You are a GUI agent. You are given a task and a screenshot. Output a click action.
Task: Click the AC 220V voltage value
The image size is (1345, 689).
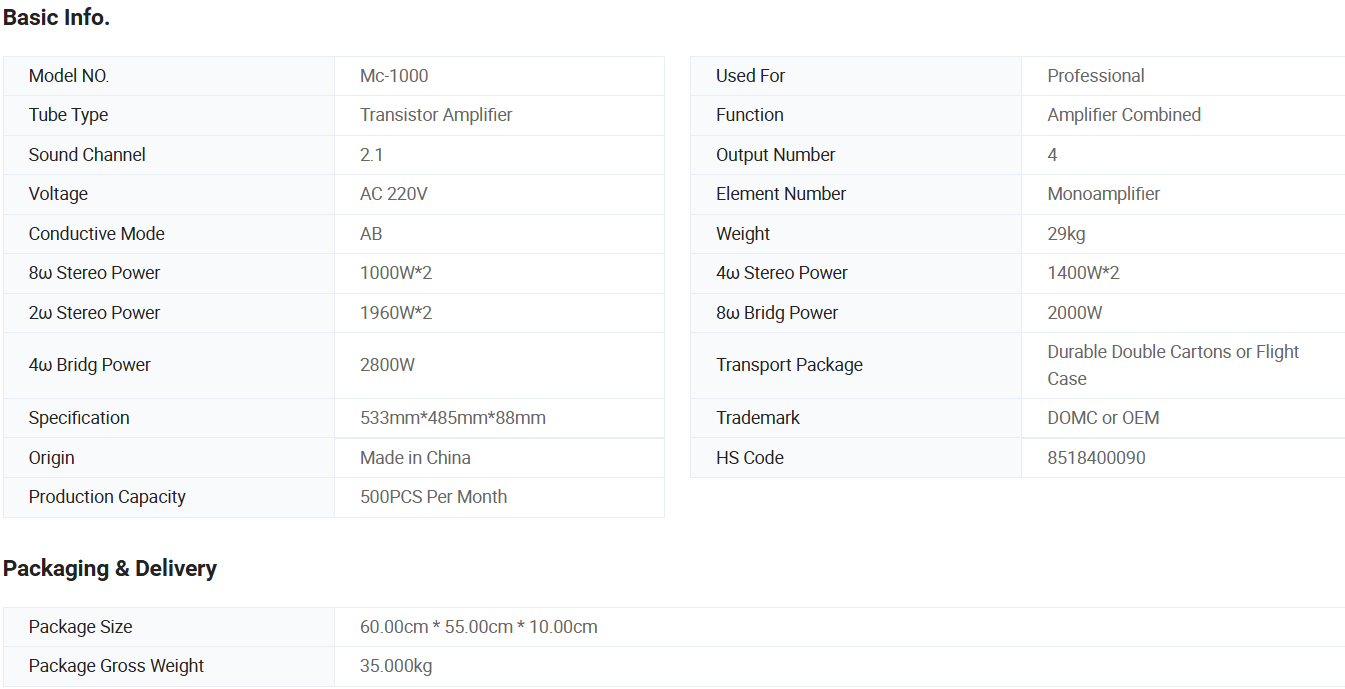tap(393, 194)
